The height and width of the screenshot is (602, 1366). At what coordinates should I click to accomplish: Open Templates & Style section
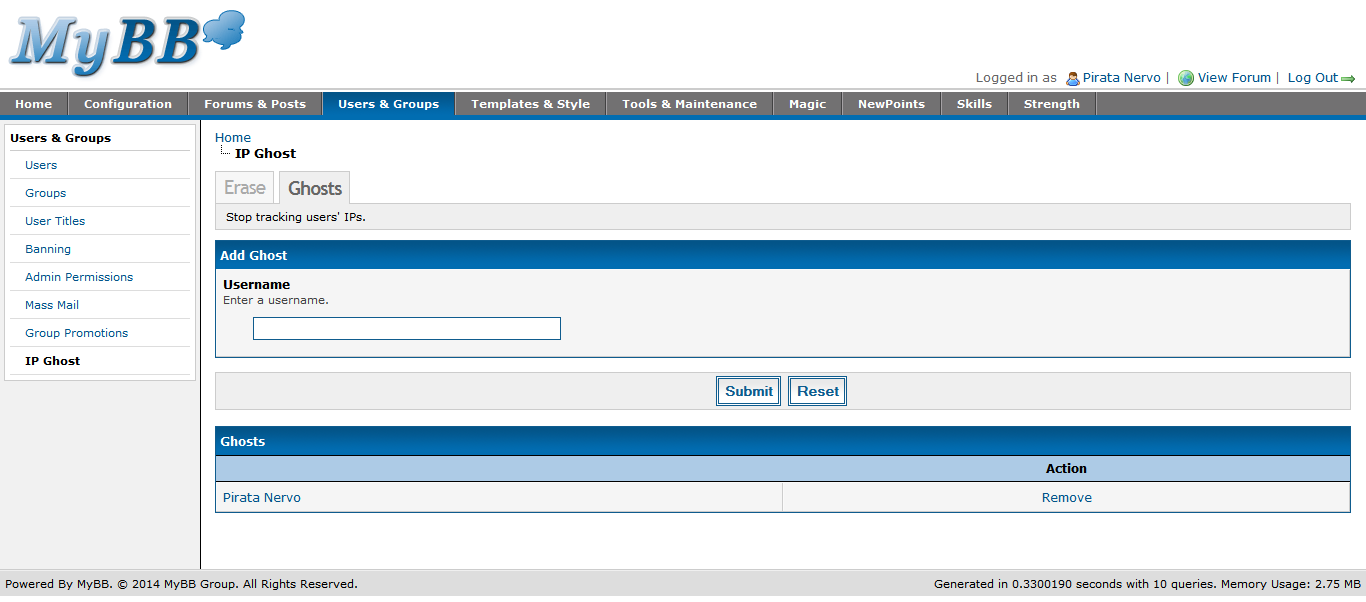[x=530, y=104]
